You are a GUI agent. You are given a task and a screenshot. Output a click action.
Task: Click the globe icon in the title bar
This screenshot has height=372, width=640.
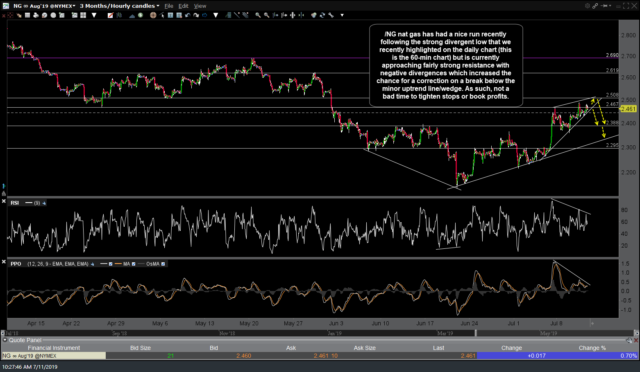click(587, 6)
